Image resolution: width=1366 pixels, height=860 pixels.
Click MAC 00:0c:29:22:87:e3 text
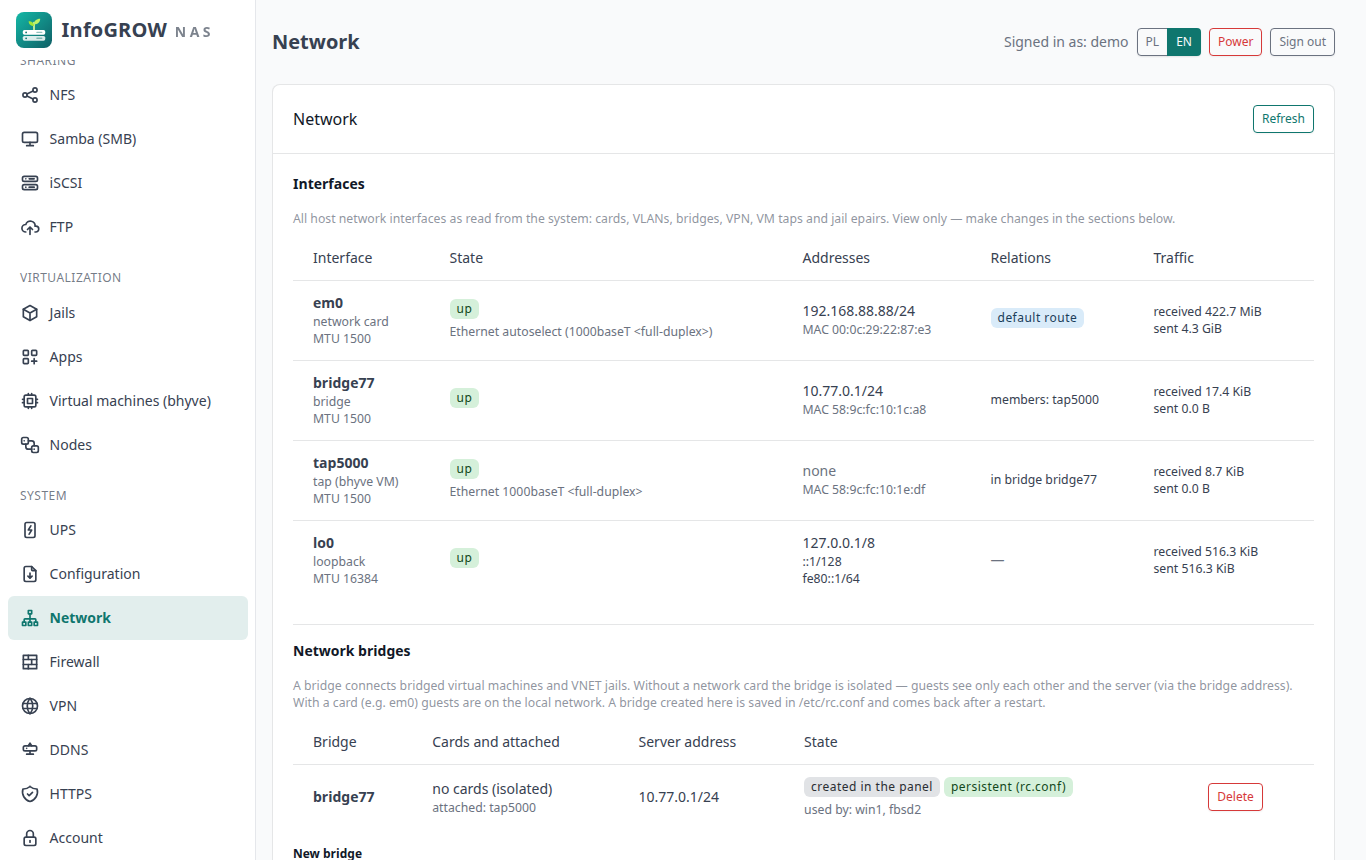(867, 329)
